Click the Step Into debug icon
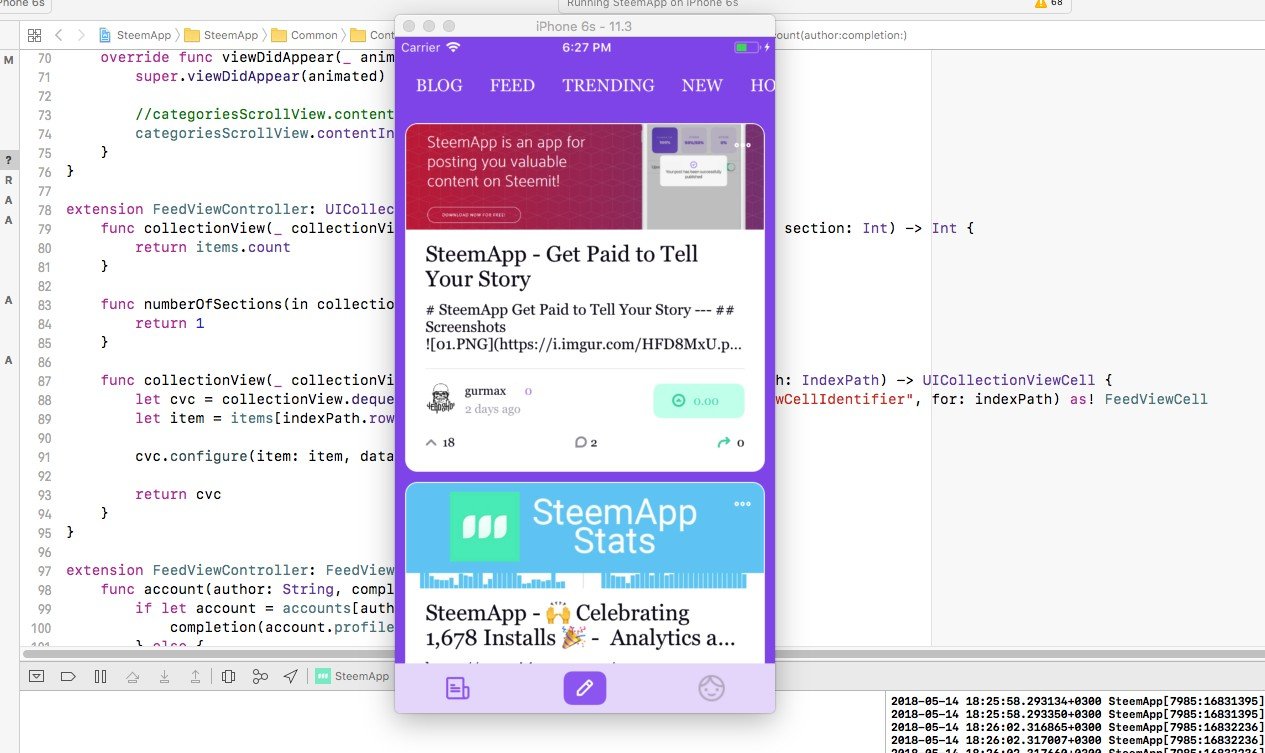 [x=163, y=676]
